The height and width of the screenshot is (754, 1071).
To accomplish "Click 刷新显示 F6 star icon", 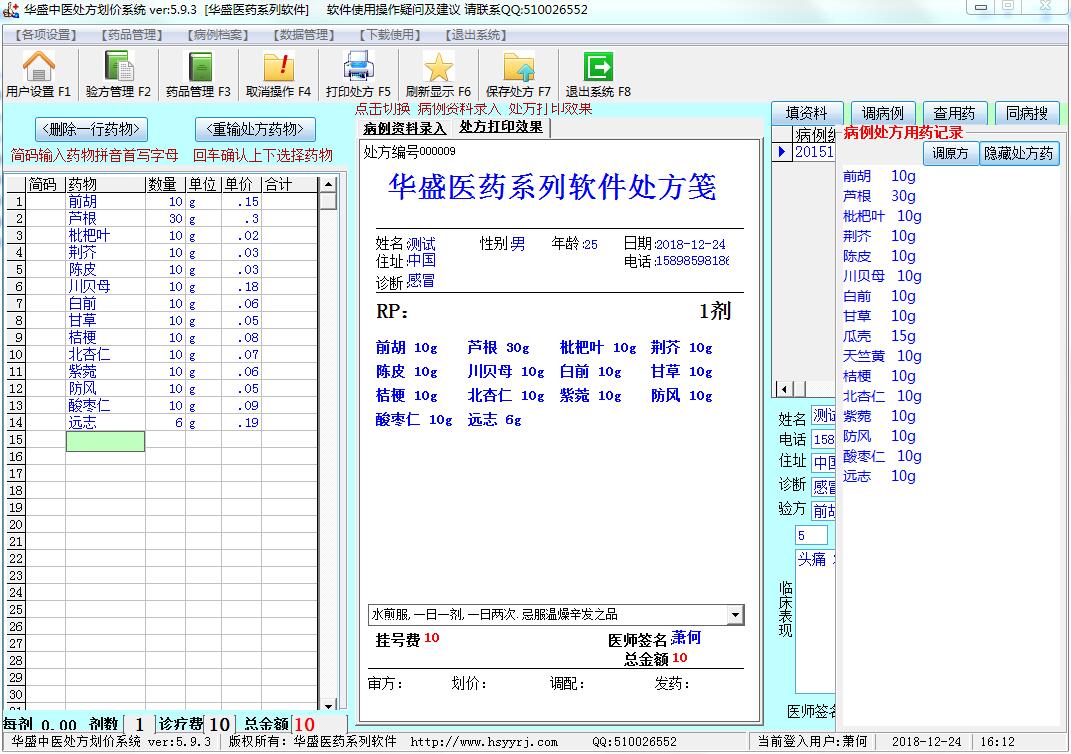I will click(x=439, y=66).
